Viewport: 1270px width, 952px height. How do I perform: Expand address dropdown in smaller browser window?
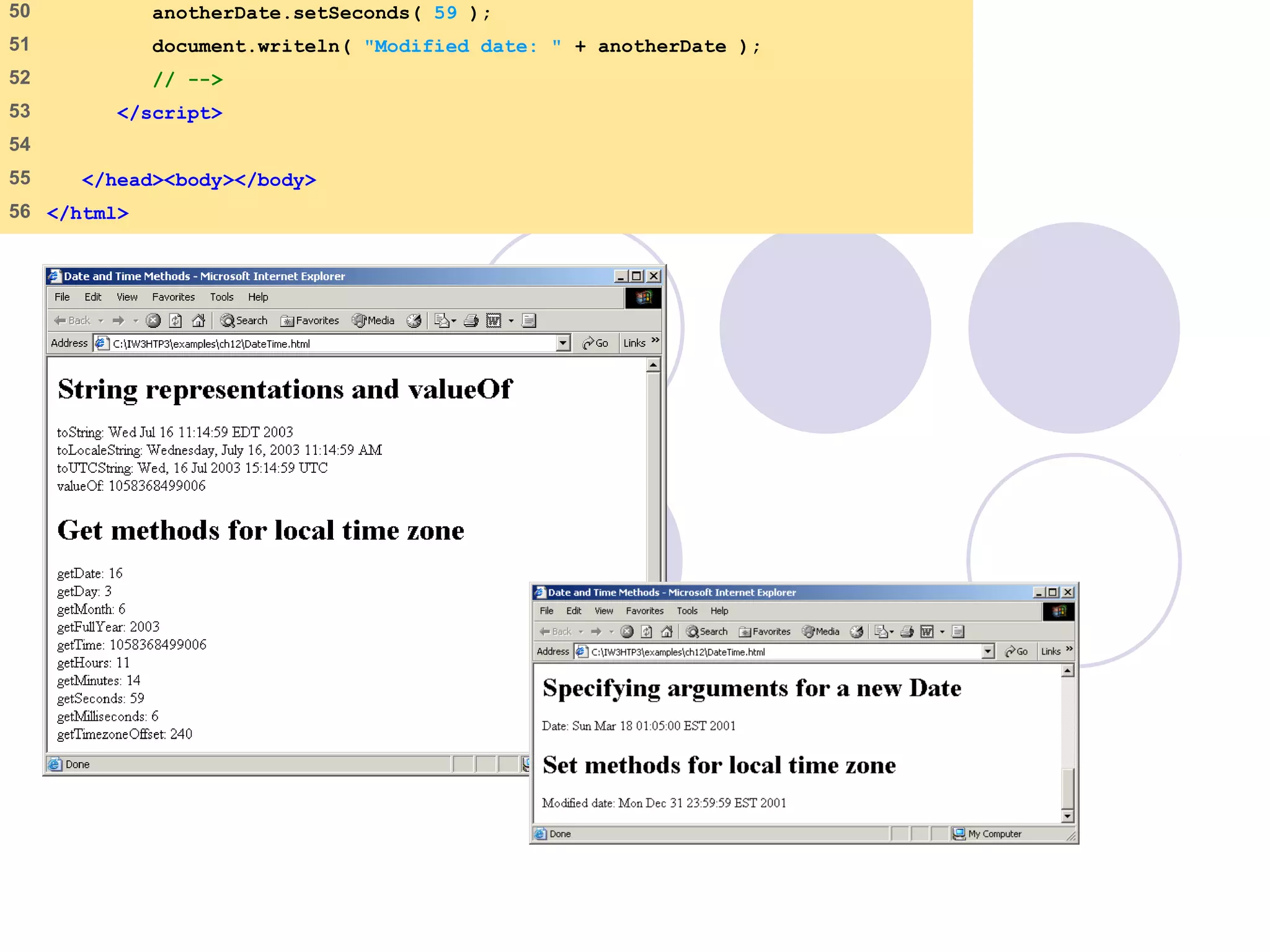click(988, 651)
